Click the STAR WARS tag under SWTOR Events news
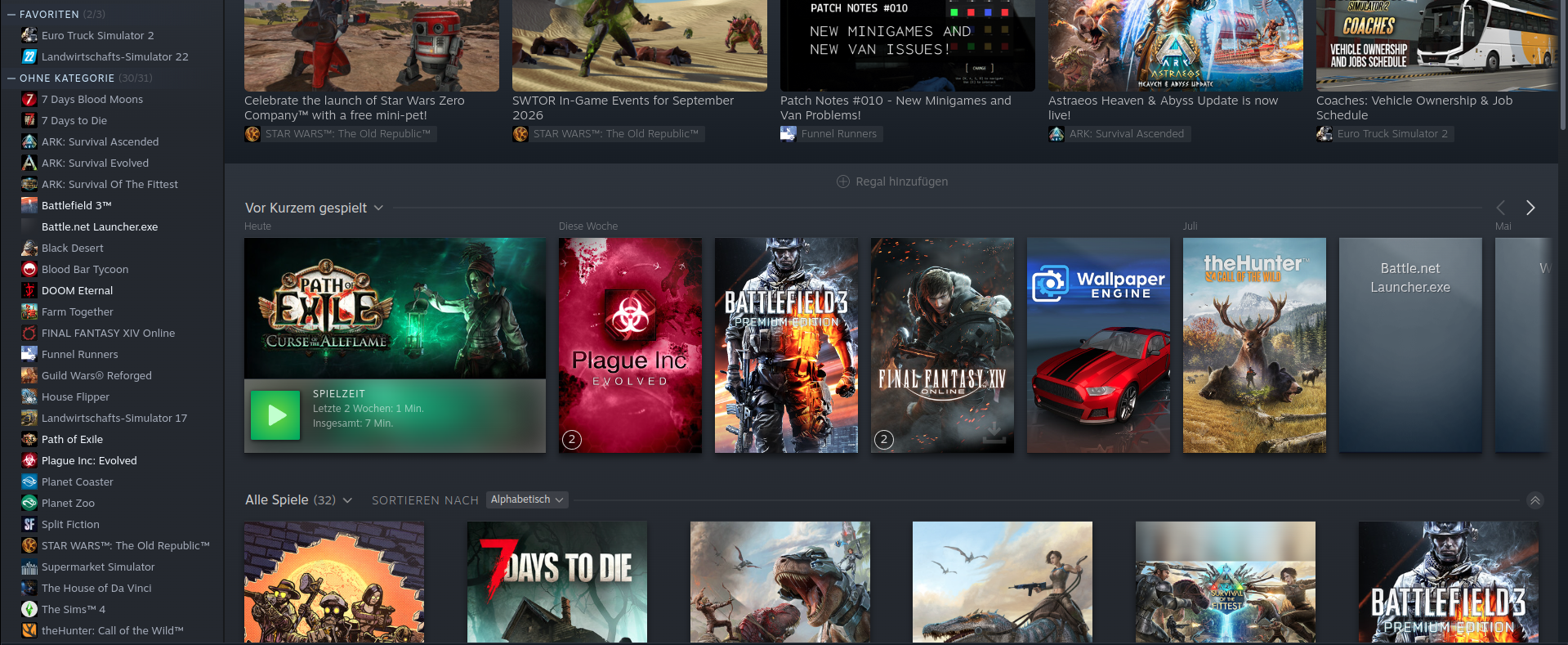This screenshot has width=1568, height=645. click(608, 134)
